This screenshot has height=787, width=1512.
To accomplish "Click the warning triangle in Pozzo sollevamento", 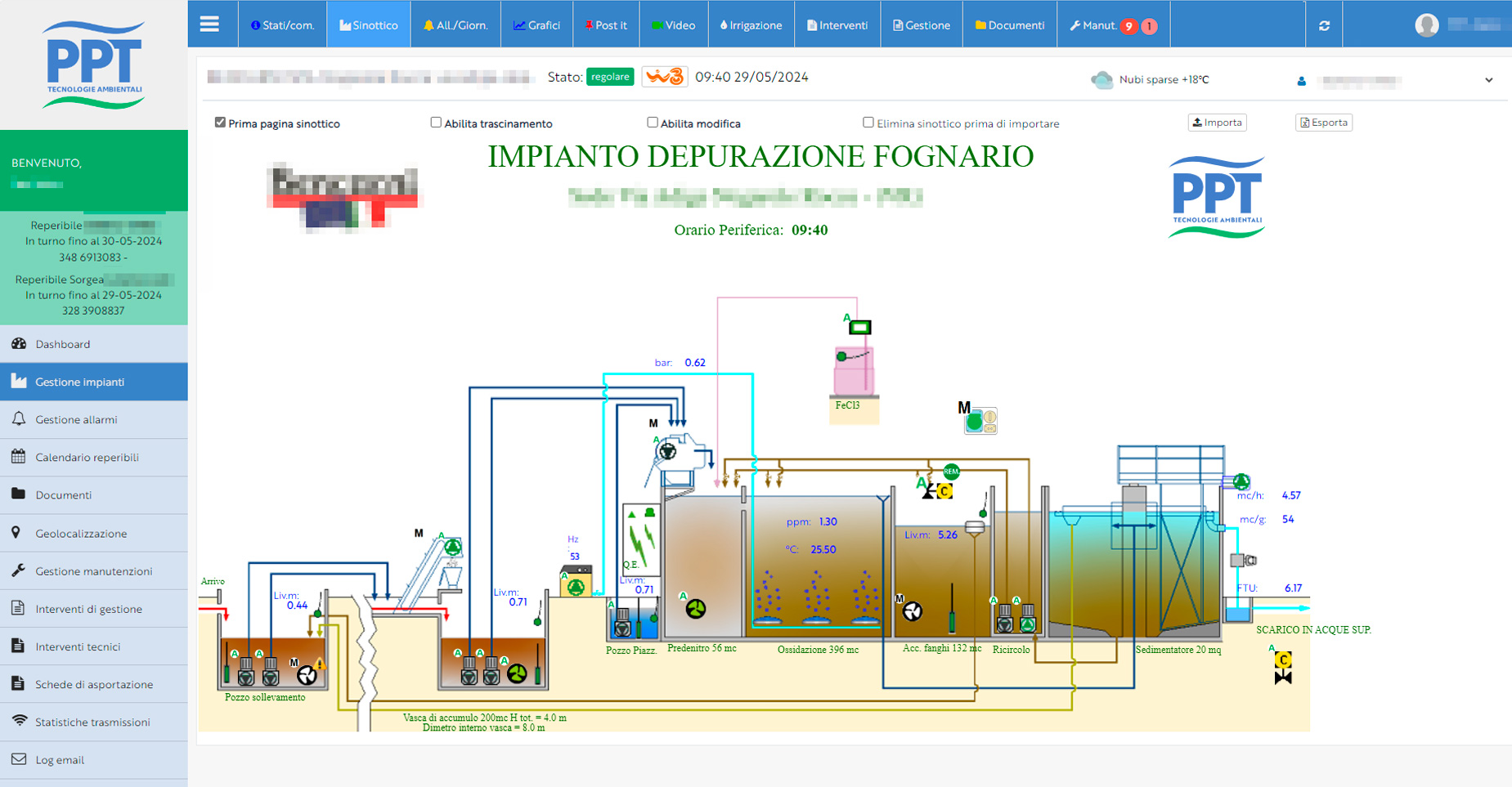I will coord(321,664).
